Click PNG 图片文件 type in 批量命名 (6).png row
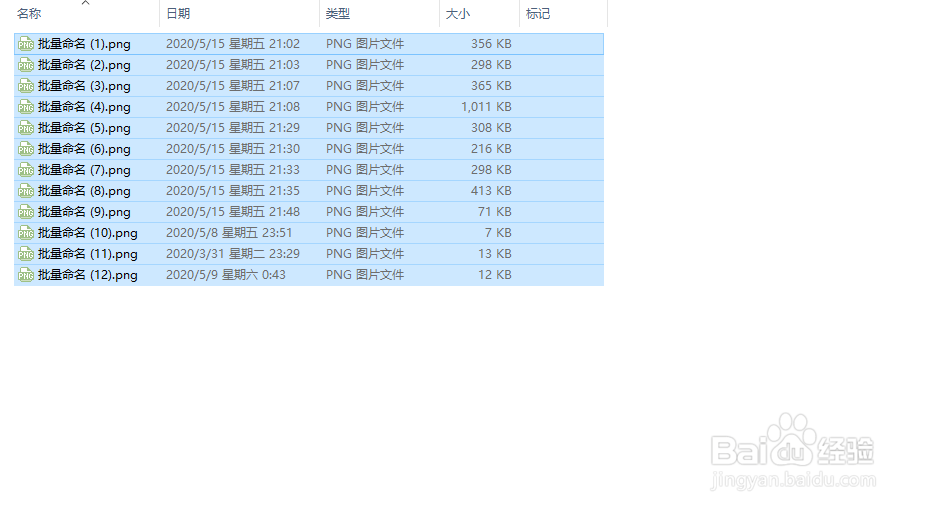This screenshot has height=512, width=927. pyautogui.click(x=365, y=148)
